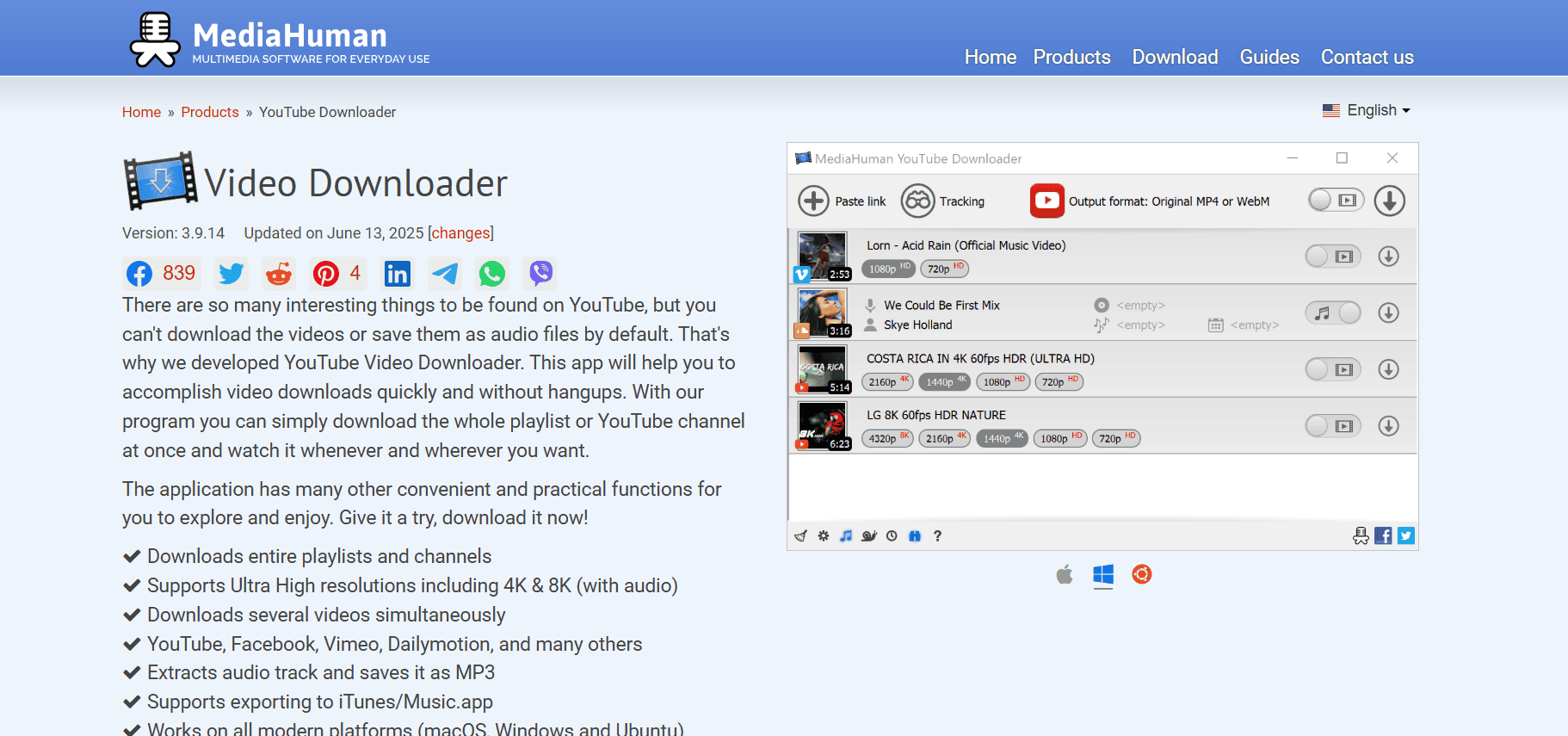Open the version changes link
The image size is (1568, 736).
click(460, 233)
